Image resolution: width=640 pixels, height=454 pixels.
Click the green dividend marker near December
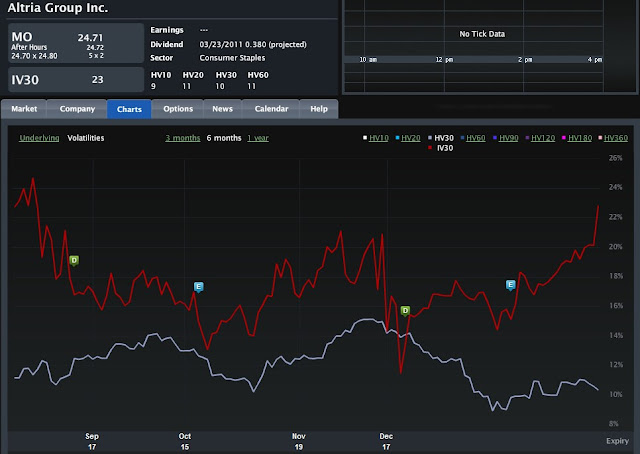coord(405,310)
